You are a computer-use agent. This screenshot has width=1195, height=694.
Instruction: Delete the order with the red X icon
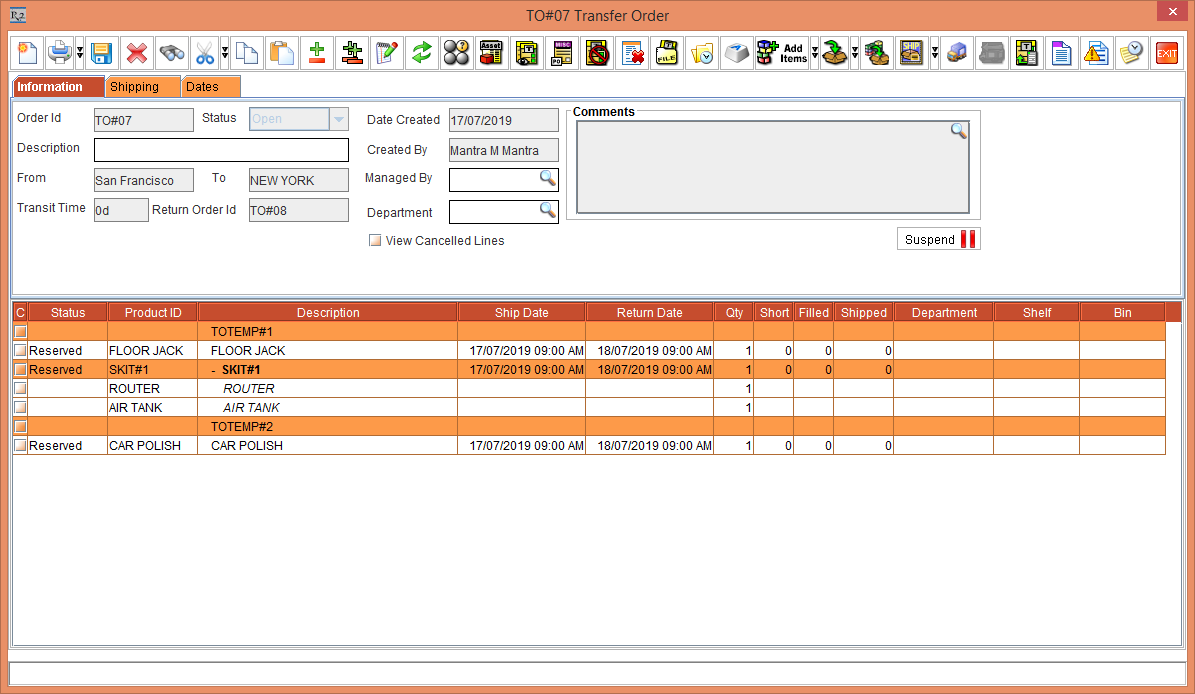coord(137,53)
